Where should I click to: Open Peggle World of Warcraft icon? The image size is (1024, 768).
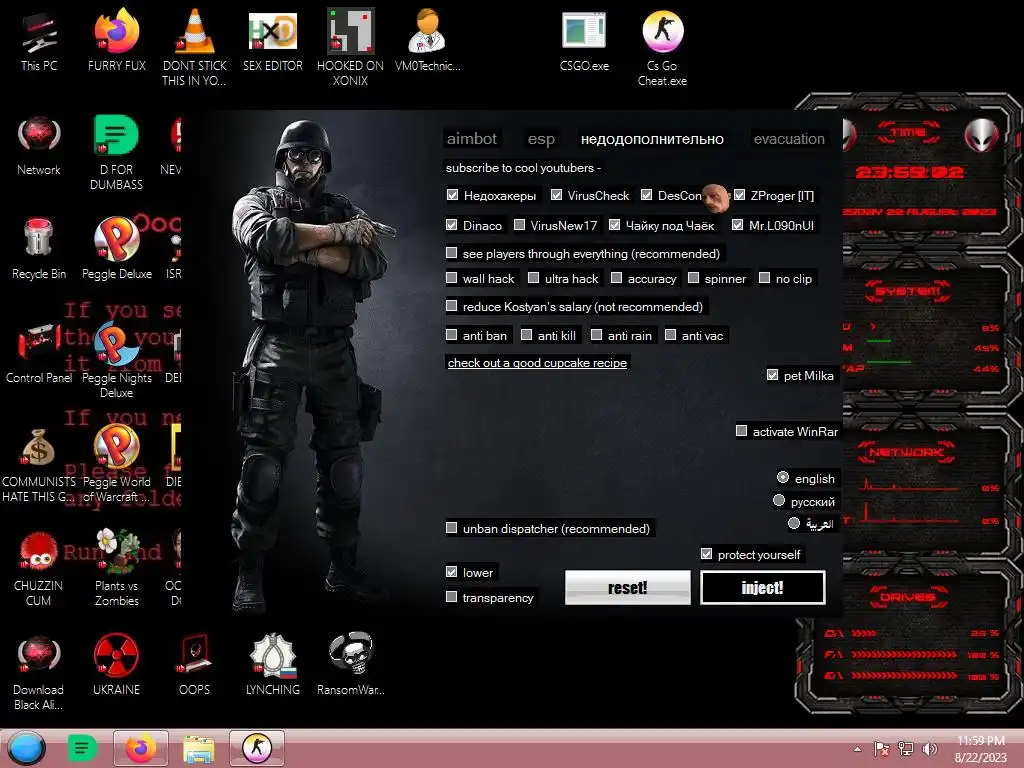tap(116, 464)
